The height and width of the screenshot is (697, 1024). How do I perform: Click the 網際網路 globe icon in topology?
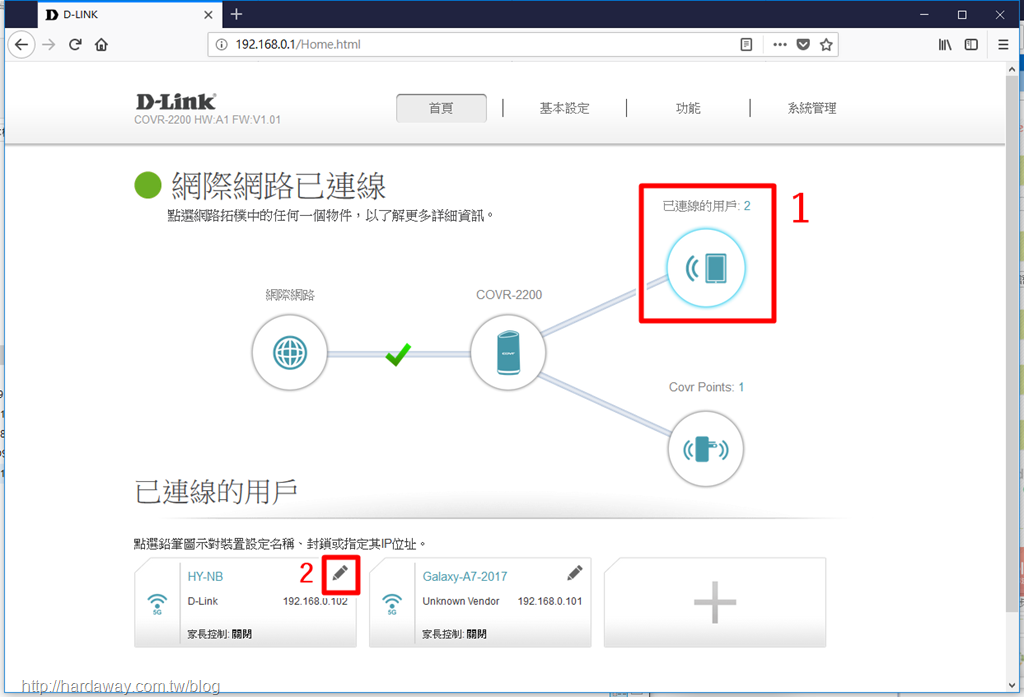click(289, 352)
